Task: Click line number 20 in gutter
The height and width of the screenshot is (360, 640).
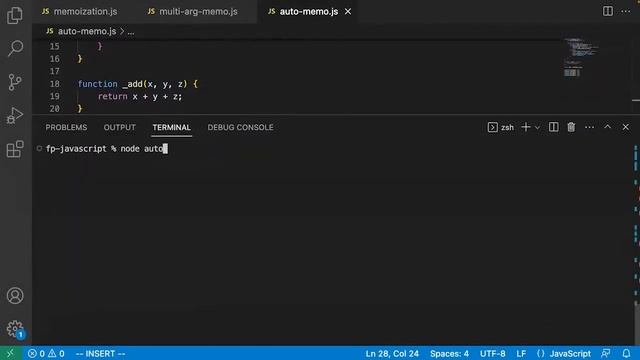Action: click(55, 109)
